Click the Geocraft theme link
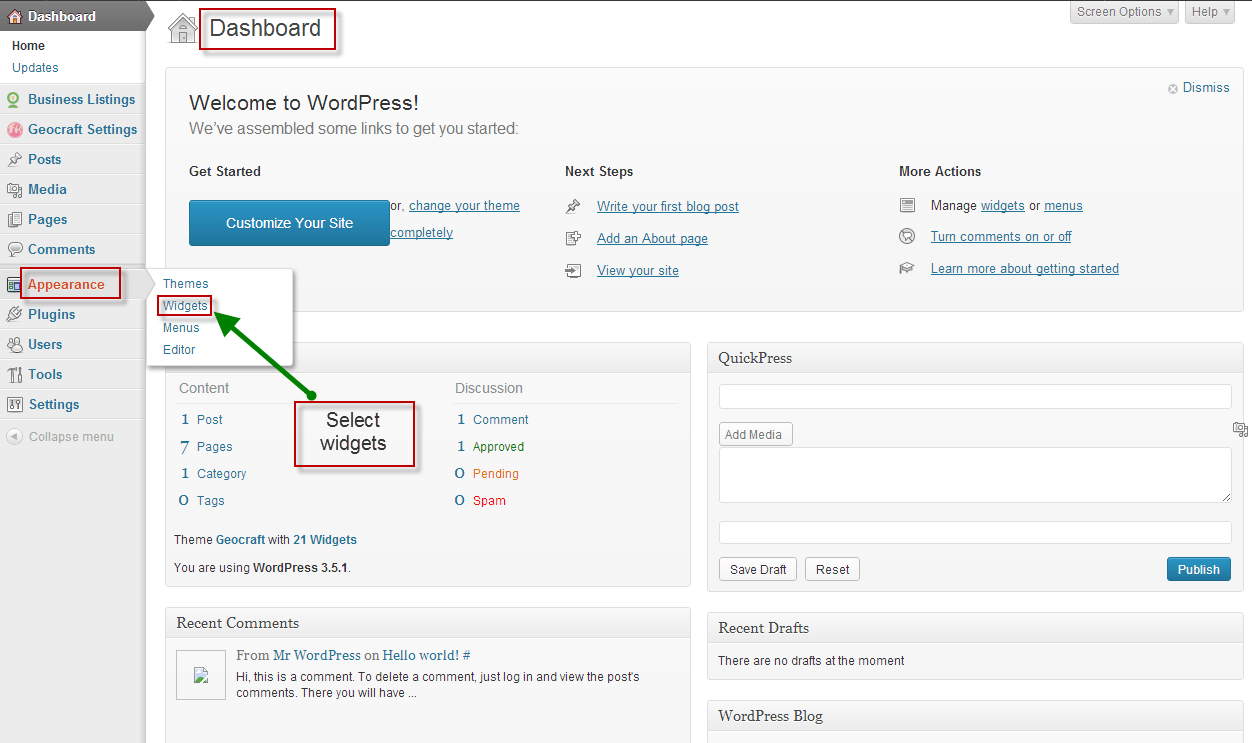The image size is (1252, 743). [241, 540]
